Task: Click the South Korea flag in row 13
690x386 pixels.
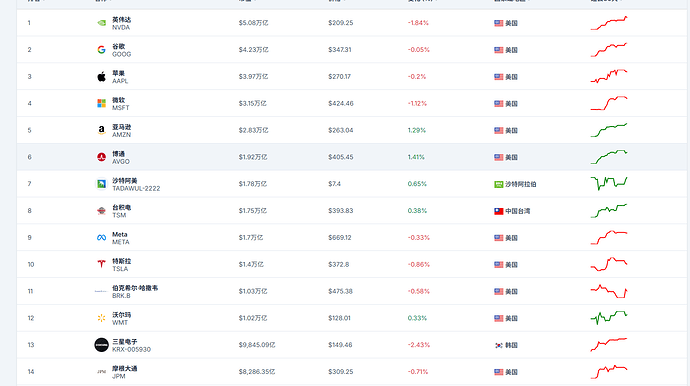Action: 498,346
